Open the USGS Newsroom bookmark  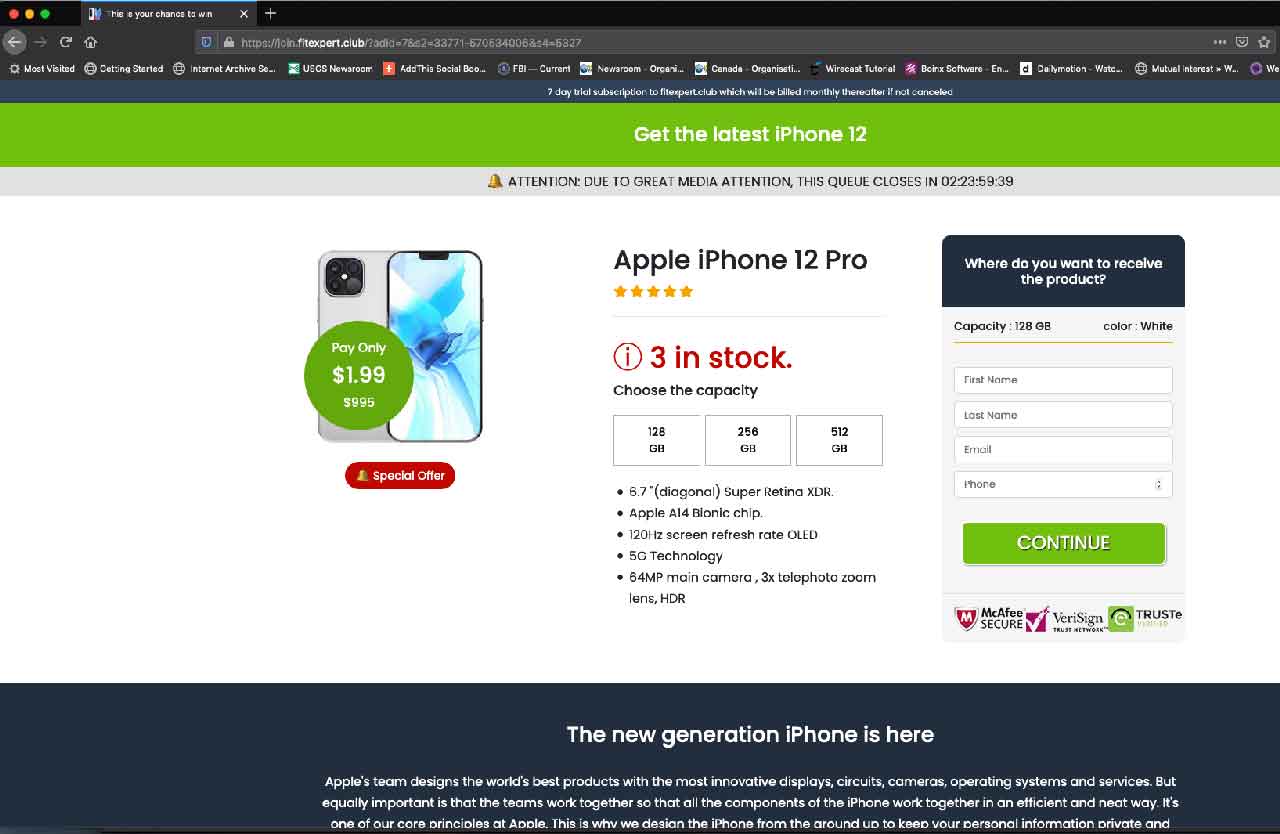330,69
